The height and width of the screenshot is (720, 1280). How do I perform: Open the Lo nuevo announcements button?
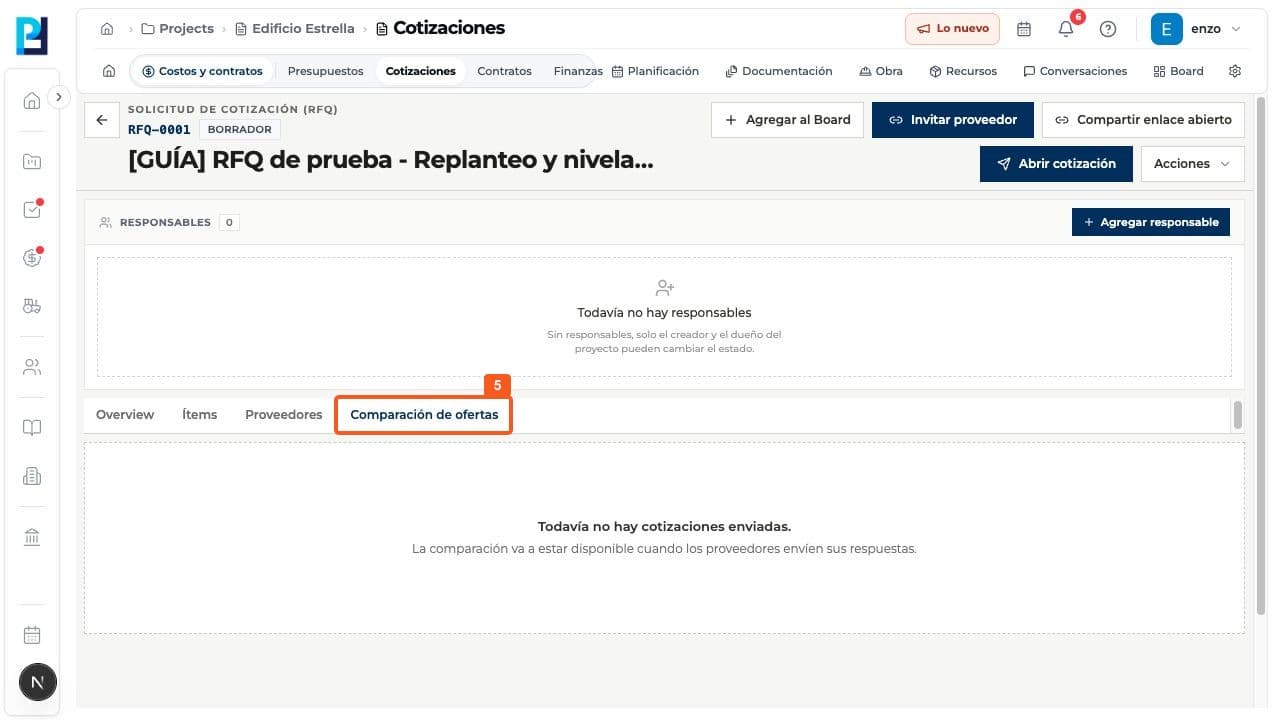[953, 29]
